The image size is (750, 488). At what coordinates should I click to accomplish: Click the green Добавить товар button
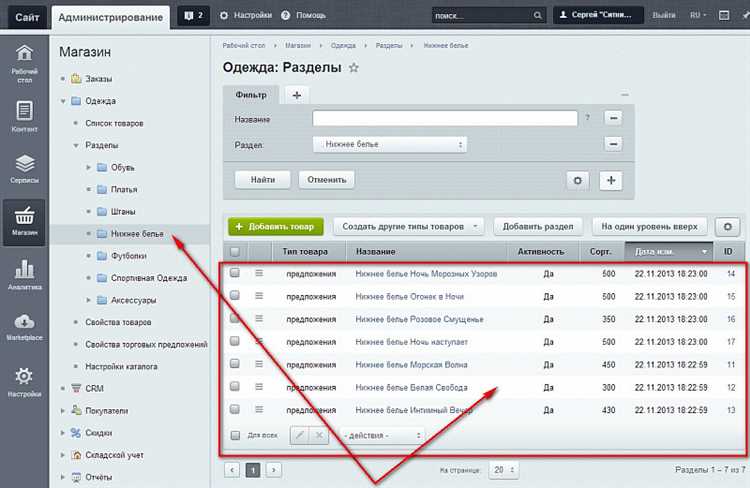coord(276,226)
